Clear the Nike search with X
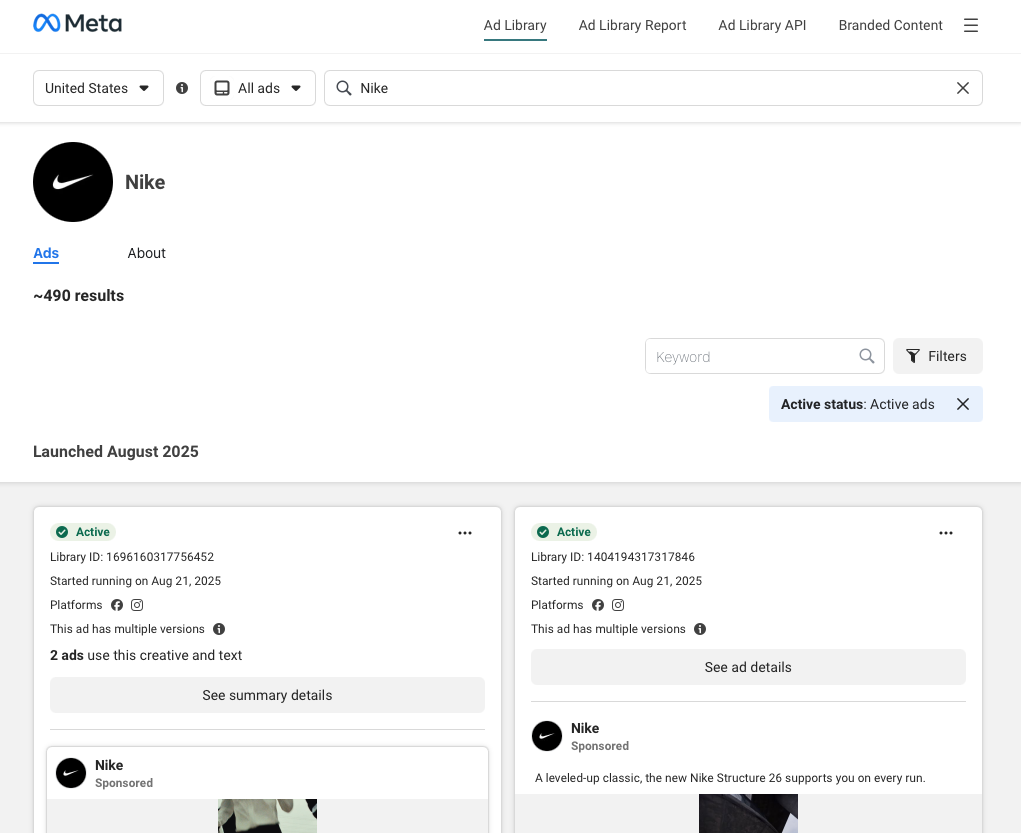Viewport: 1021px width, 833px height. coord(962,88)
